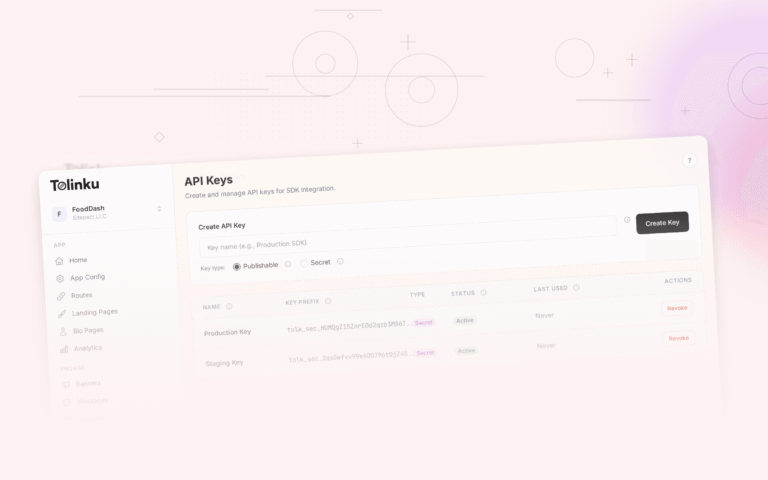Go to App Config in sidebar
768x480 pixels.
pyautogui.click(x=87, y=277)
